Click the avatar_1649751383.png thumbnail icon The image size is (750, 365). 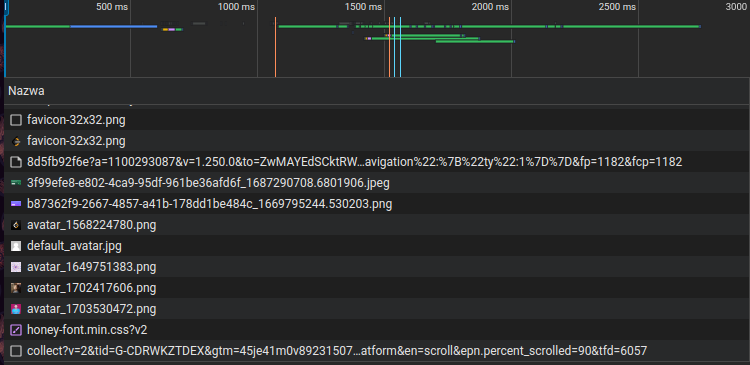(x=16, y=267)
